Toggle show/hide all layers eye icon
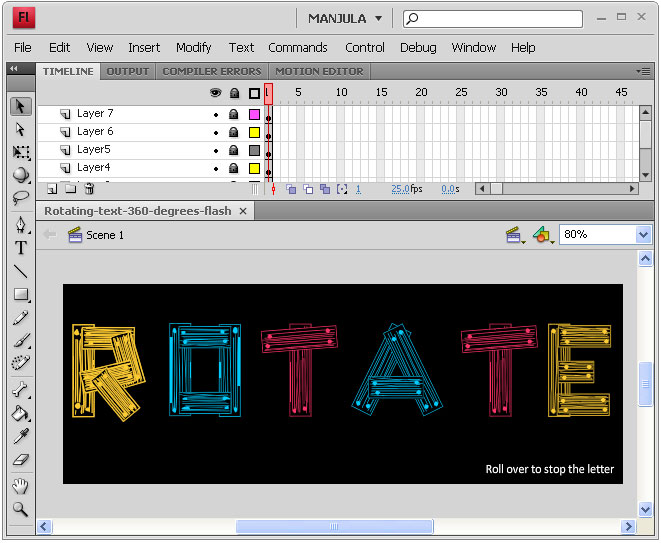Viewport: 661px width, 543px height. click(215, 93)
